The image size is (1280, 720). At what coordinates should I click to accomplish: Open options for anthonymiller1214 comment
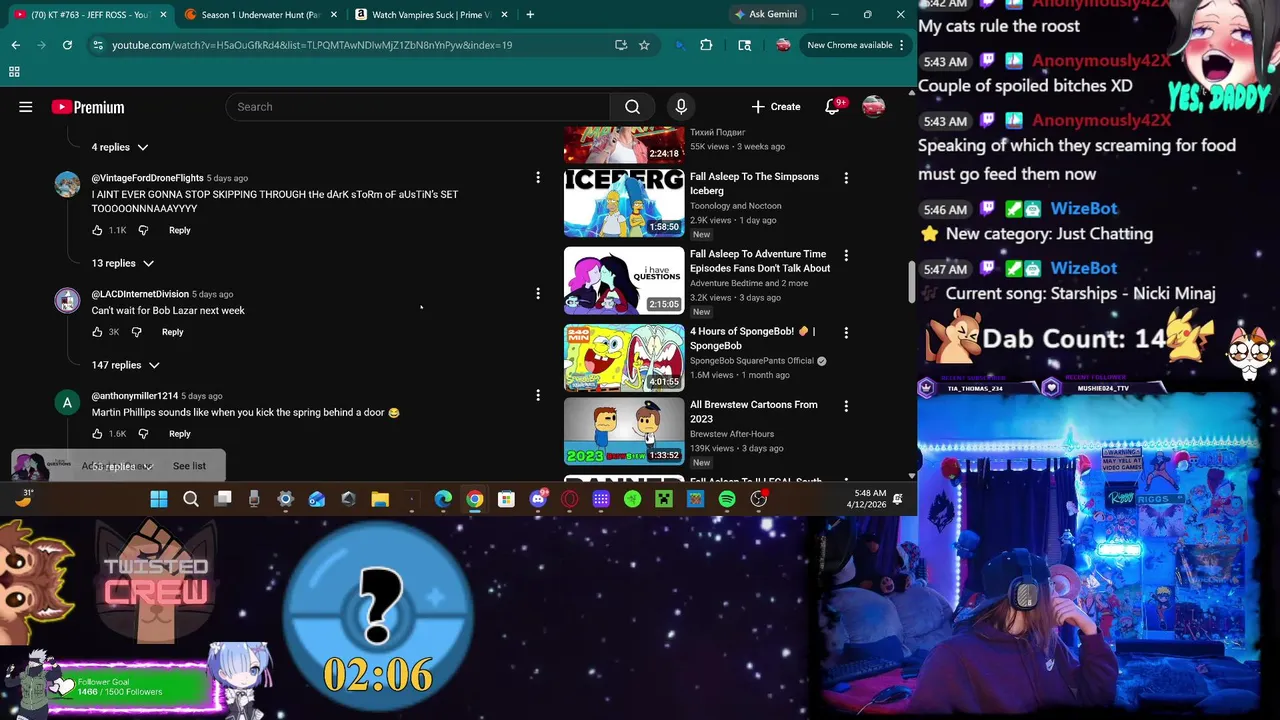[538, 396]
